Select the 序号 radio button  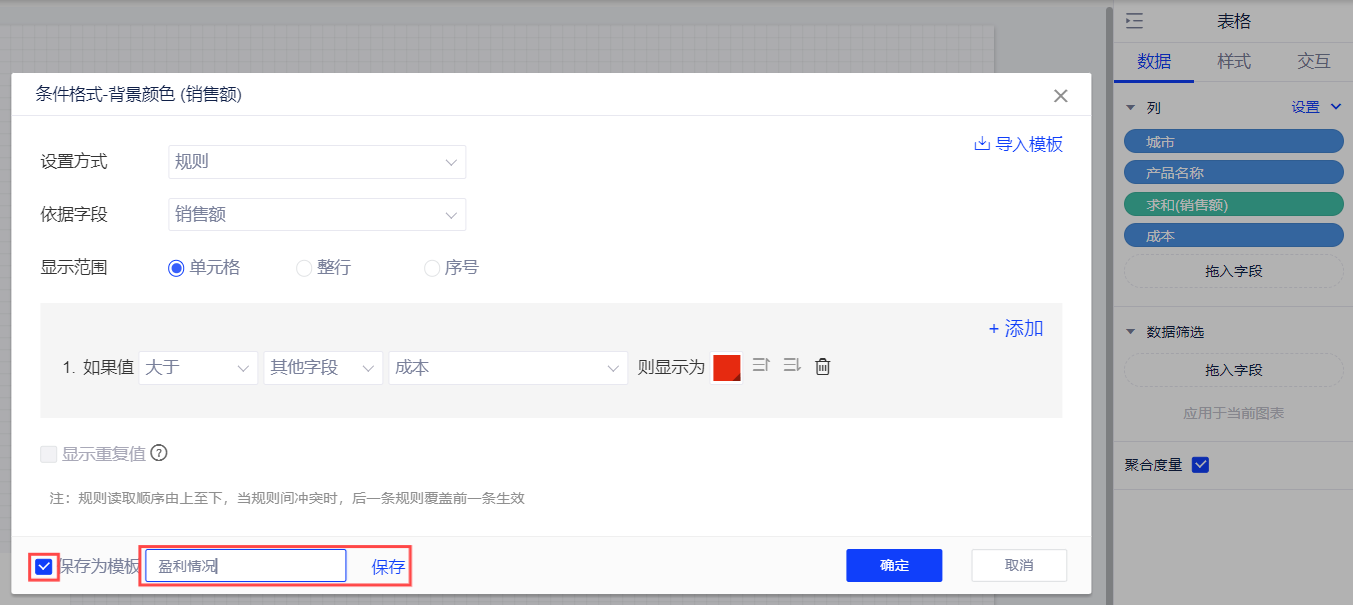click(432, 268)
